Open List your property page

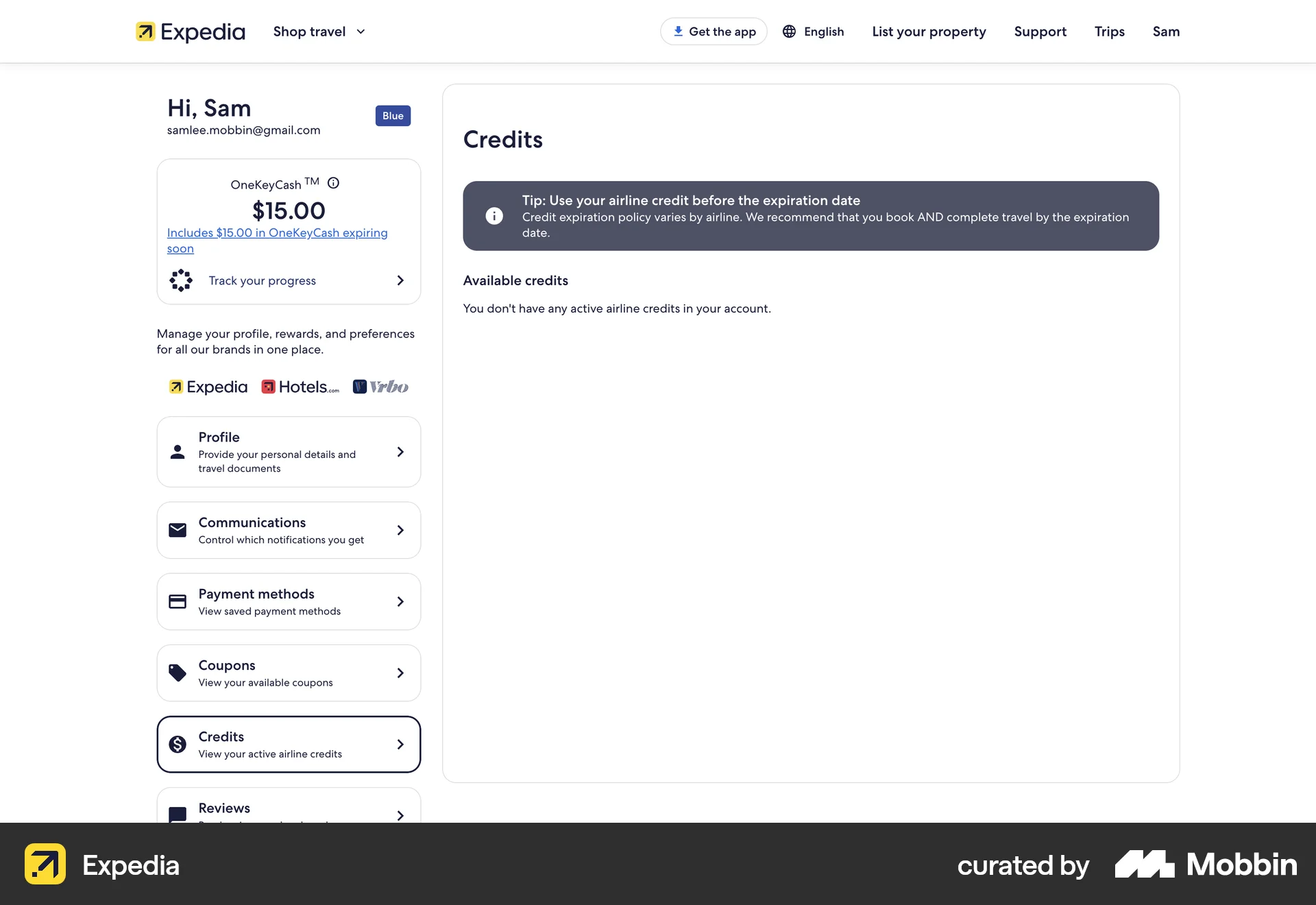tap(928, 31)
